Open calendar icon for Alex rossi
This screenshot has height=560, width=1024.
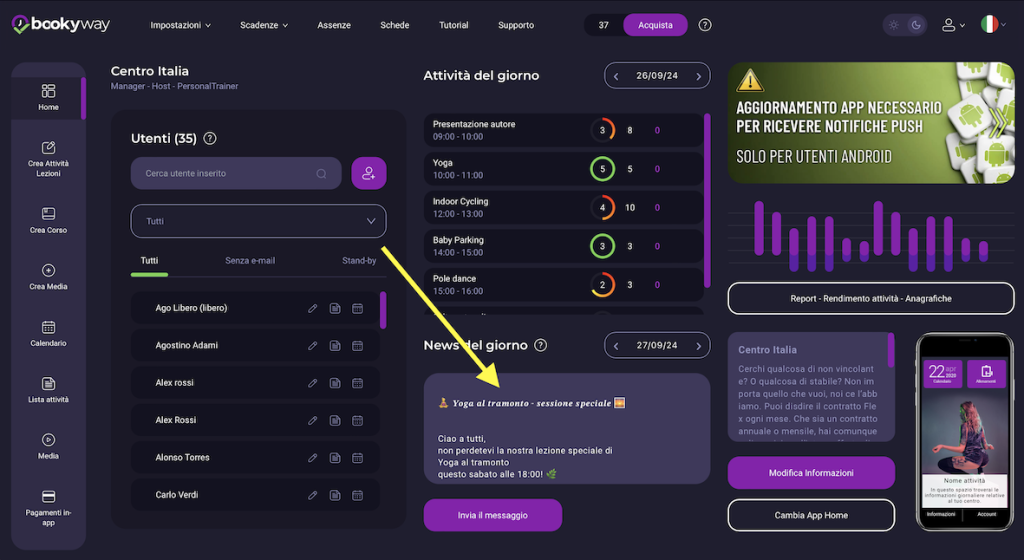(358, 383)
